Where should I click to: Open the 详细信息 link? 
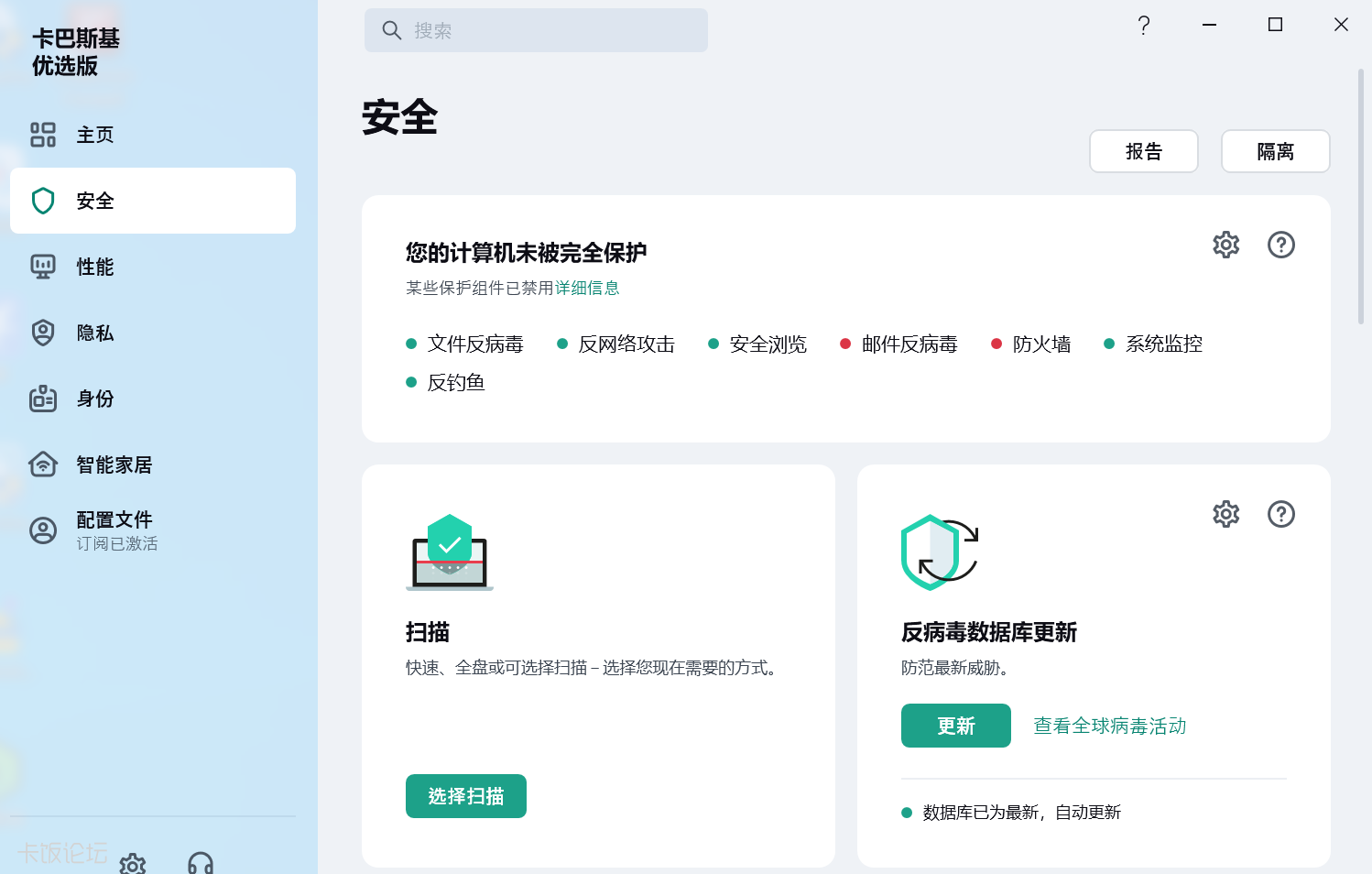(x=587, y=288)
